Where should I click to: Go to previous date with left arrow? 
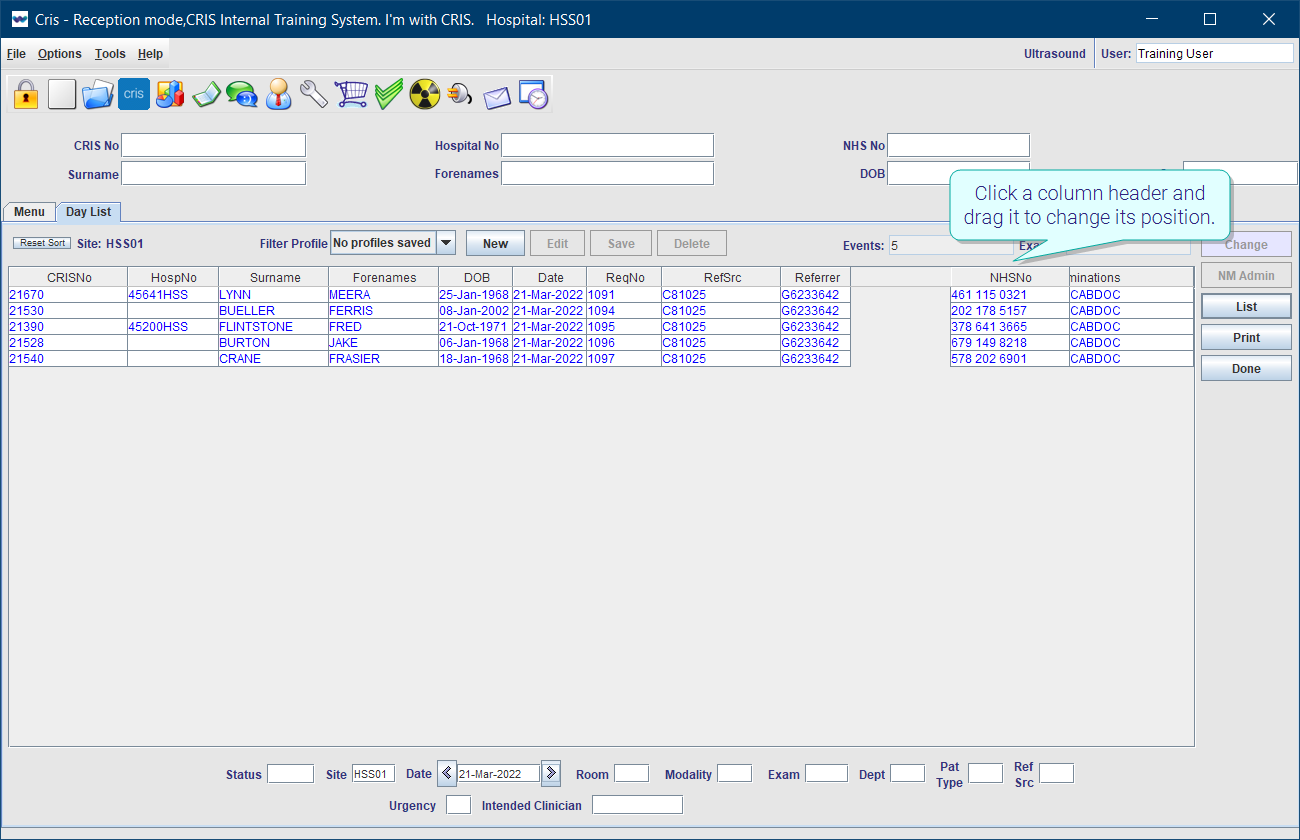pos(447,773)
